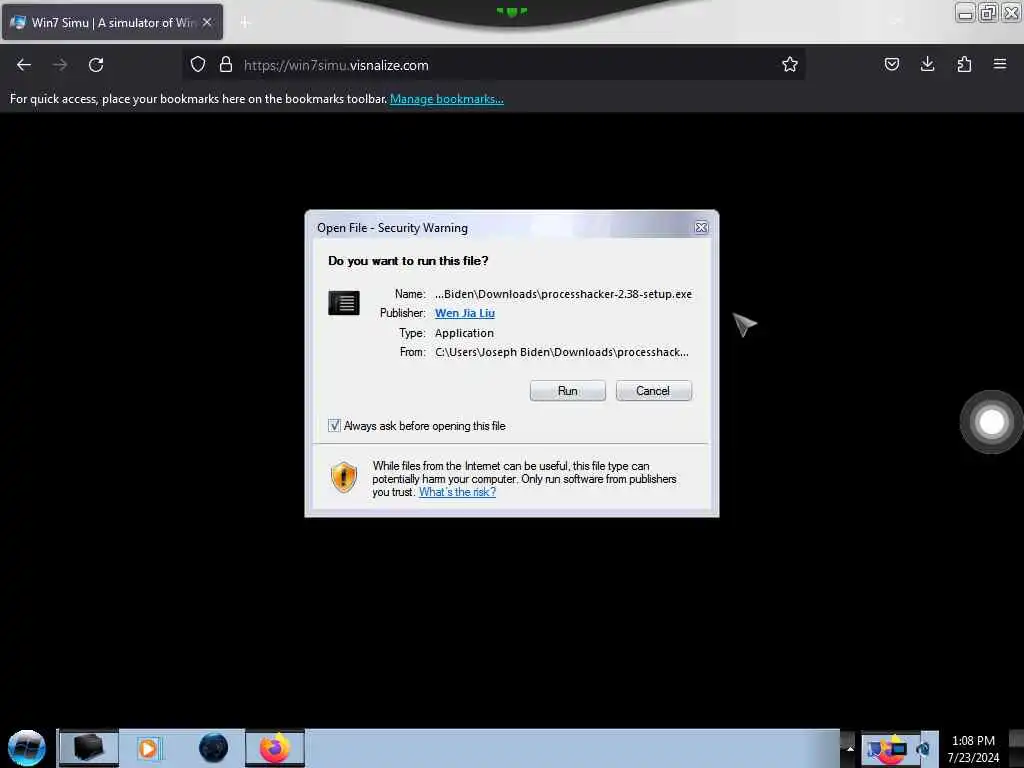Open the dark globe taskbar icon
The width and height of the screenshot is (1024, 768).
(213, 748)
